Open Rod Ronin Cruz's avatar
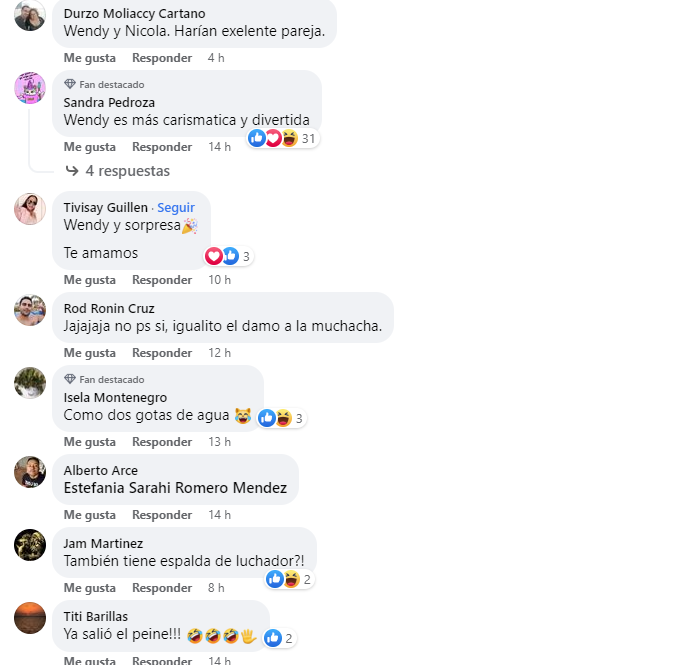This screenshot has height=665, width=690. (x=30, y=310)
